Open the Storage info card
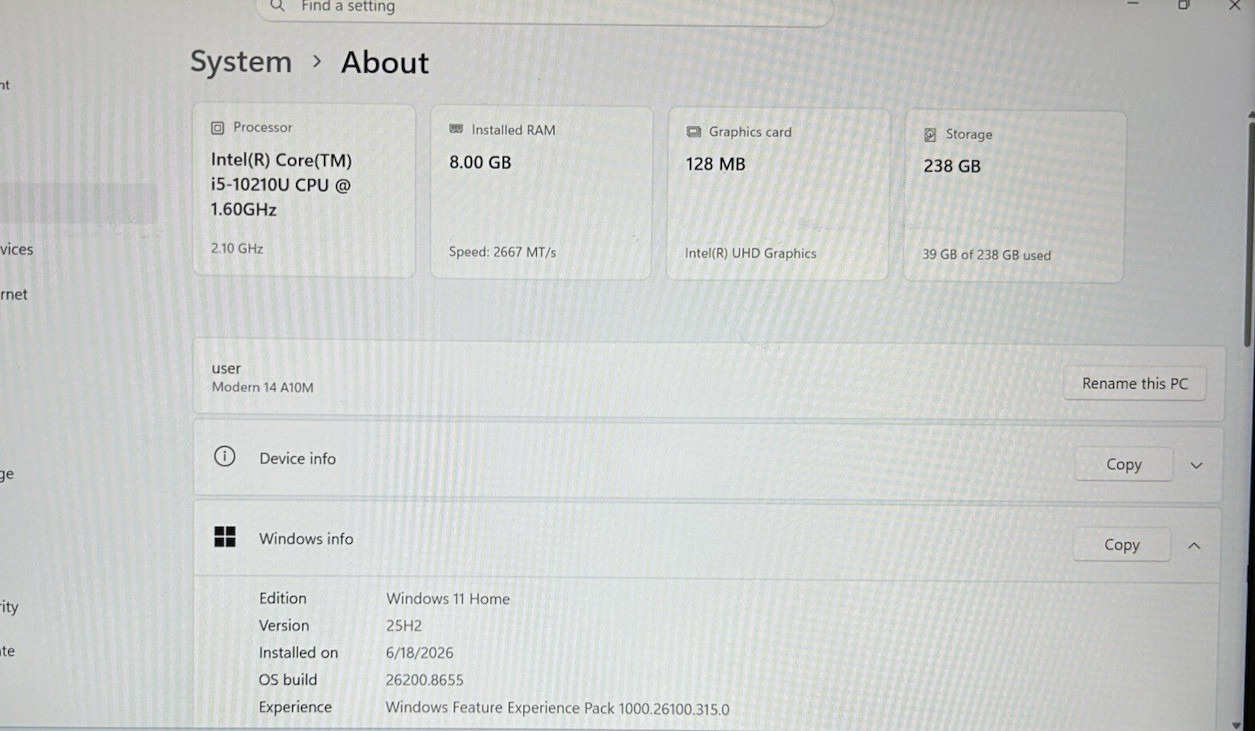The image size is (1255, 731). pos(1014,196)
